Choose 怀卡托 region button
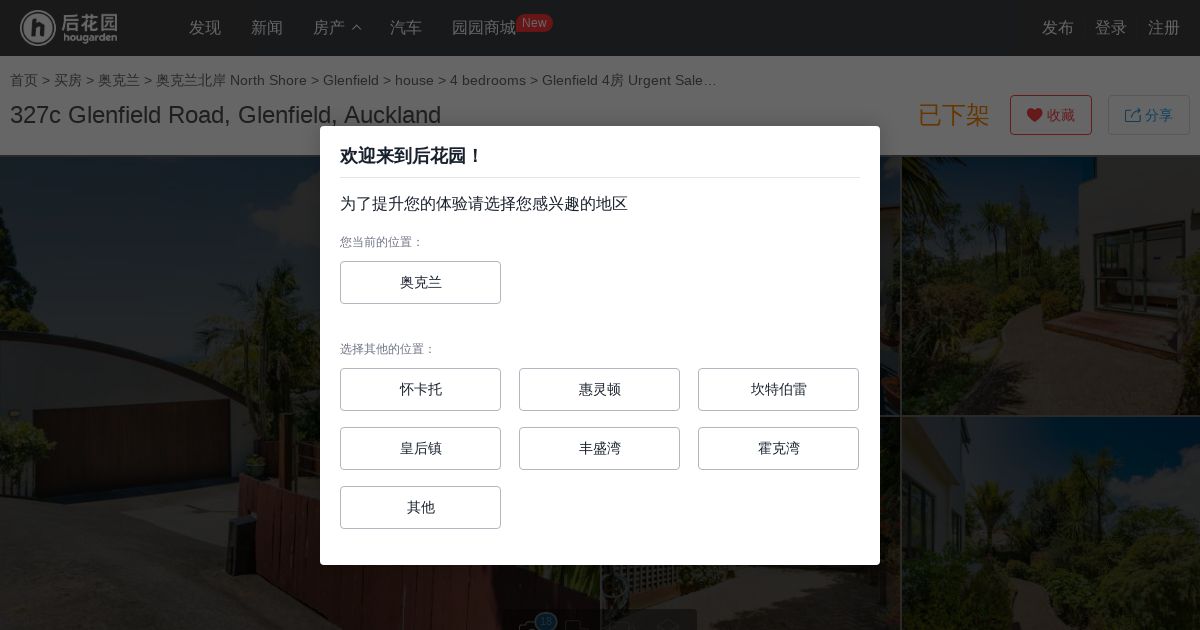1200x630 pixels. pos(420,389)
